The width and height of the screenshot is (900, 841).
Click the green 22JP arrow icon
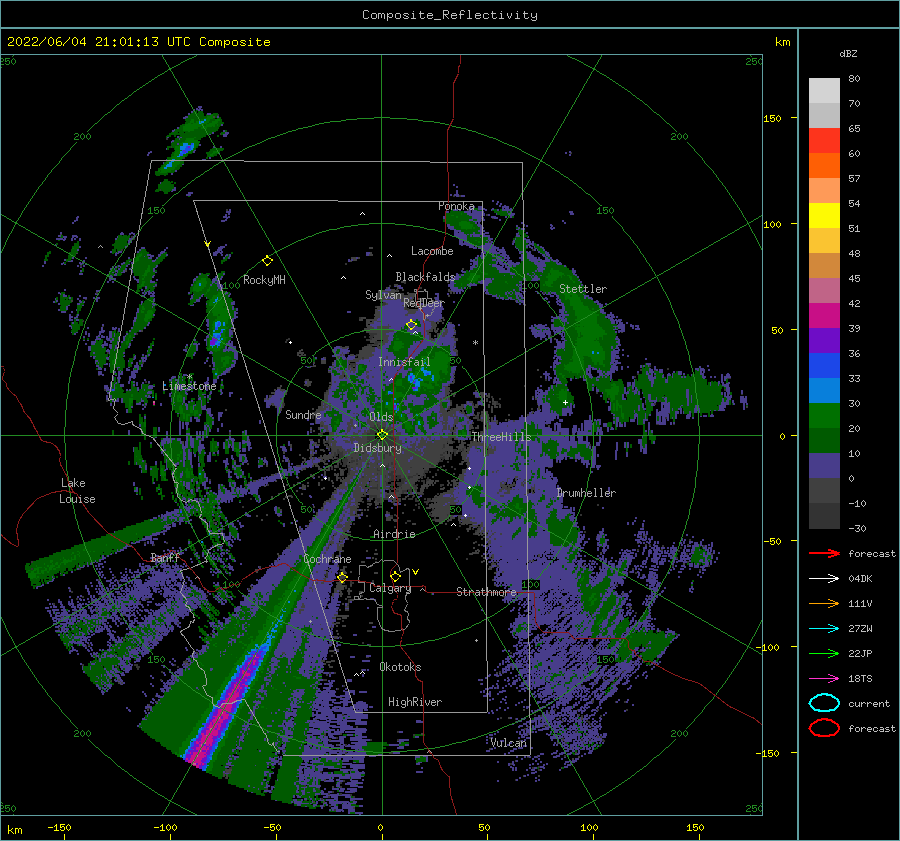(x=824, y=653)
